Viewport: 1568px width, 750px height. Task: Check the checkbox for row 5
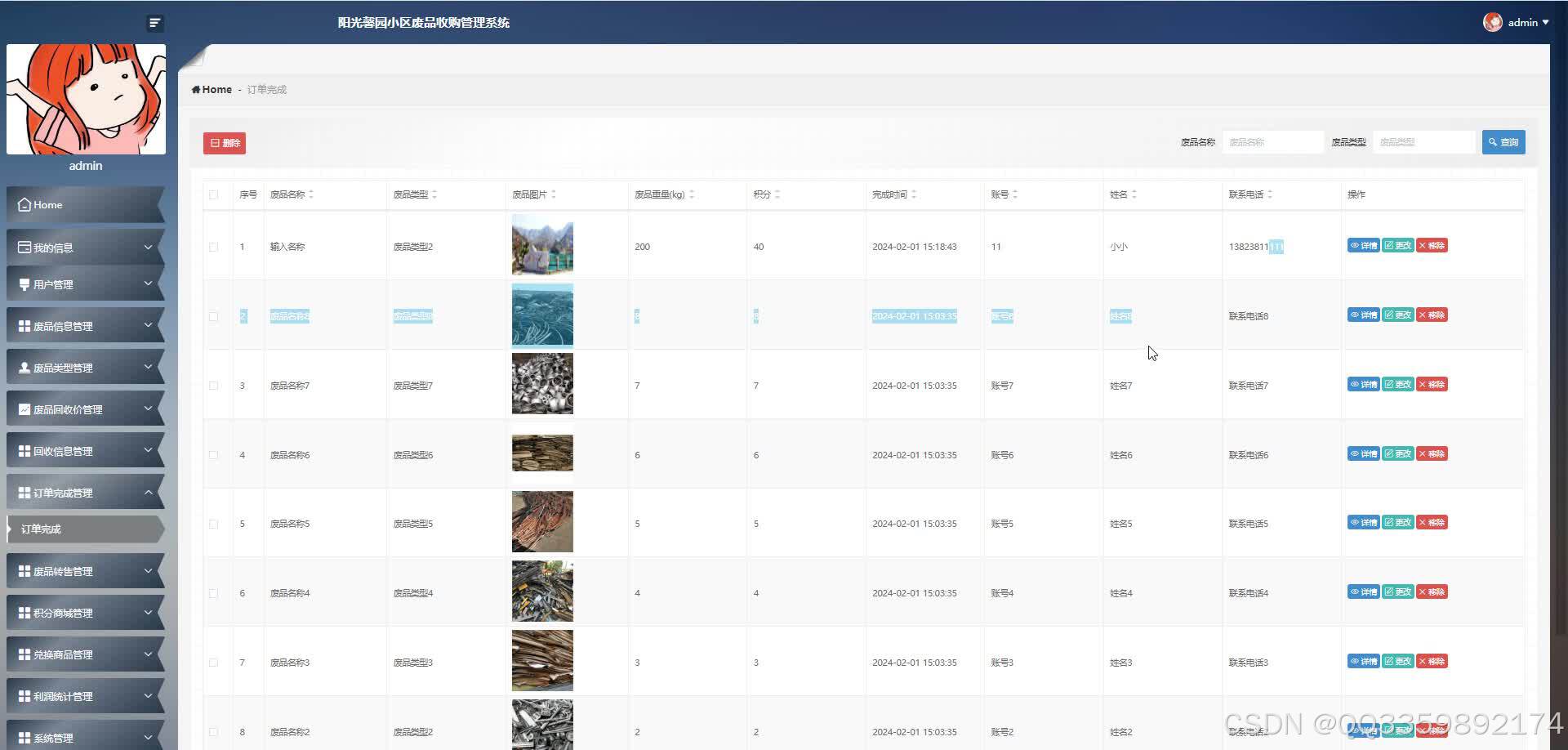click(214, 524)
